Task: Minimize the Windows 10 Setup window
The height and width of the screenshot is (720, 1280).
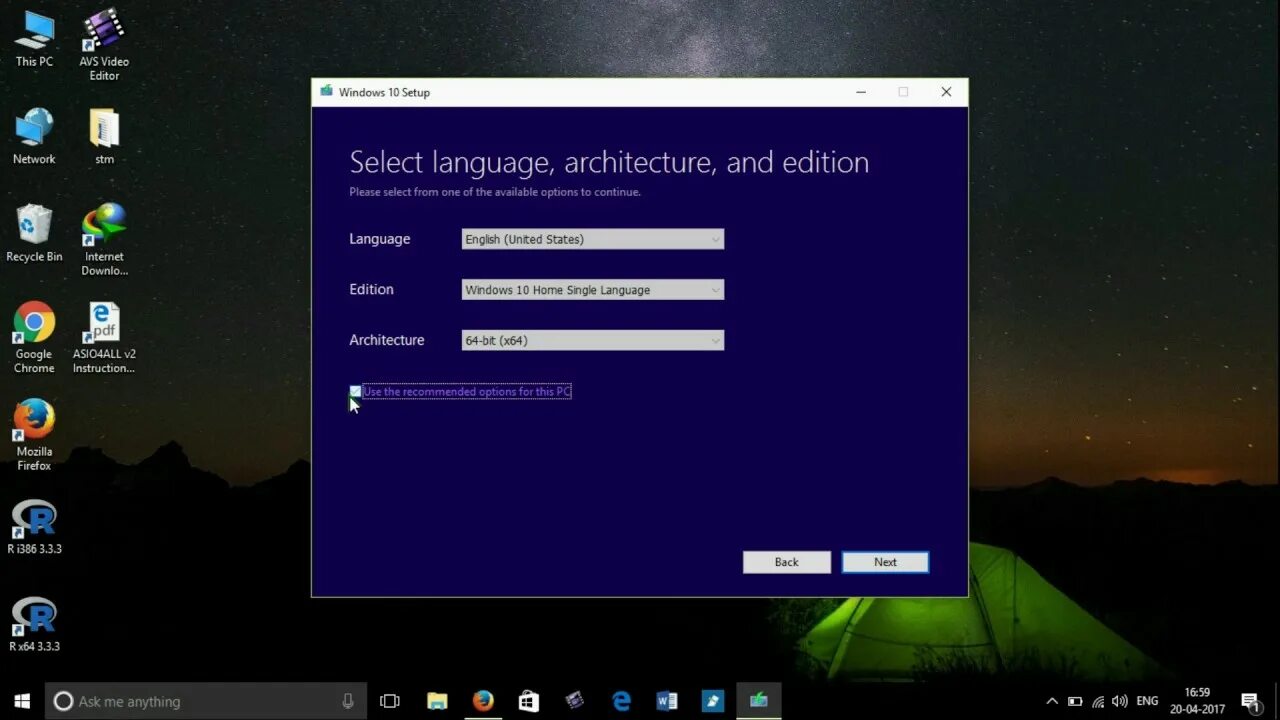Action: (861, 92)
